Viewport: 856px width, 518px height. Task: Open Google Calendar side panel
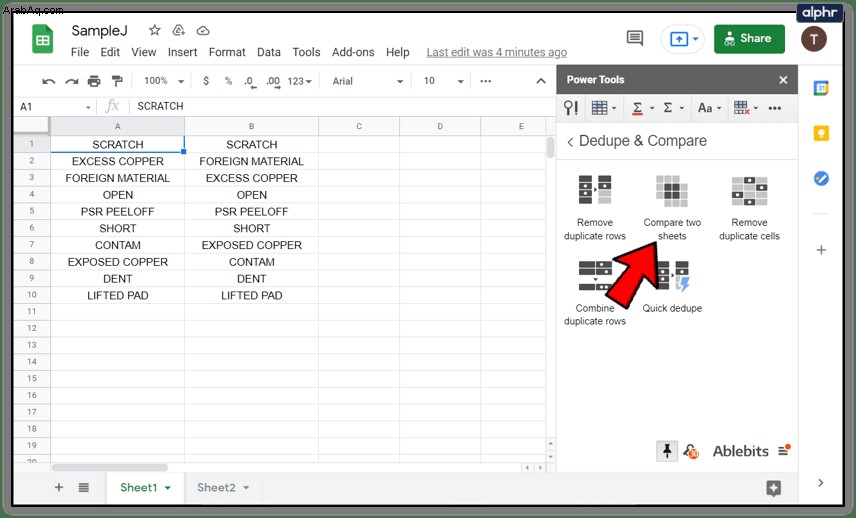821,88
